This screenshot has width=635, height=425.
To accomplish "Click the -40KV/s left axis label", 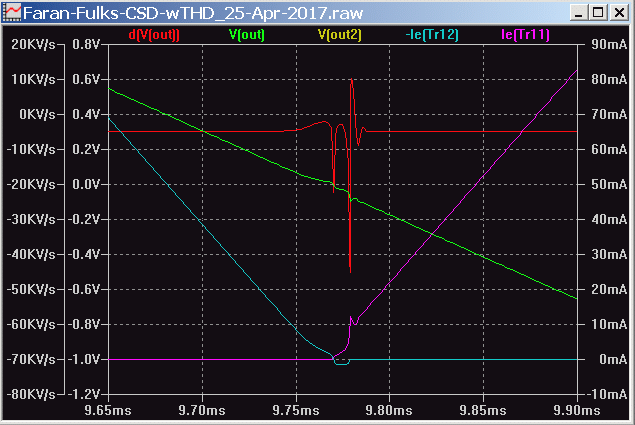I will click(x=31, y=254).
